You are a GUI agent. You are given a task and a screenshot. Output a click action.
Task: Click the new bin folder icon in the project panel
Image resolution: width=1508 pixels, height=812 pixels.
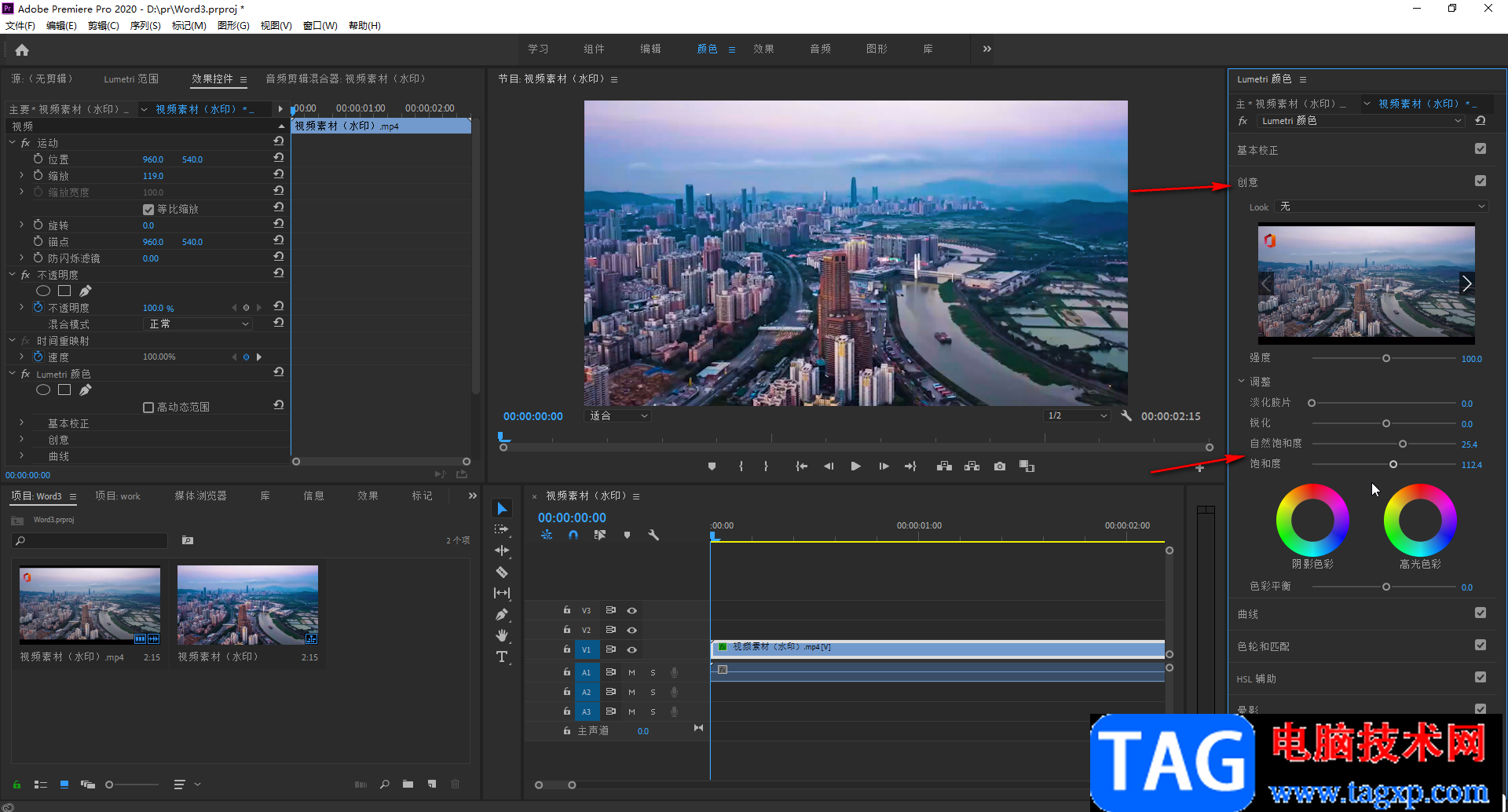408,785
